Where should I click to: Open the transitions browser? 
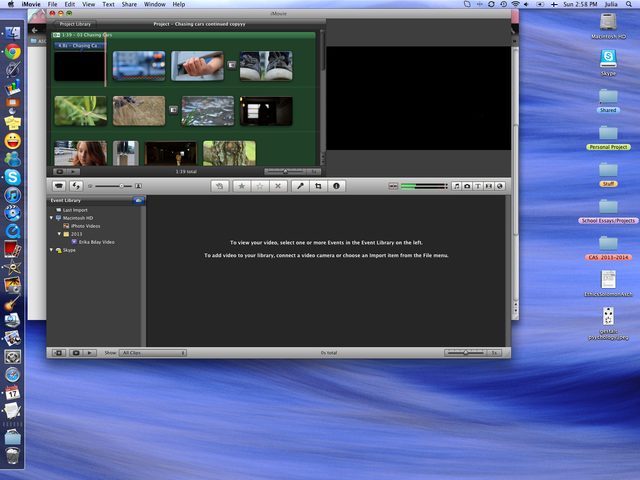[489, 186]
